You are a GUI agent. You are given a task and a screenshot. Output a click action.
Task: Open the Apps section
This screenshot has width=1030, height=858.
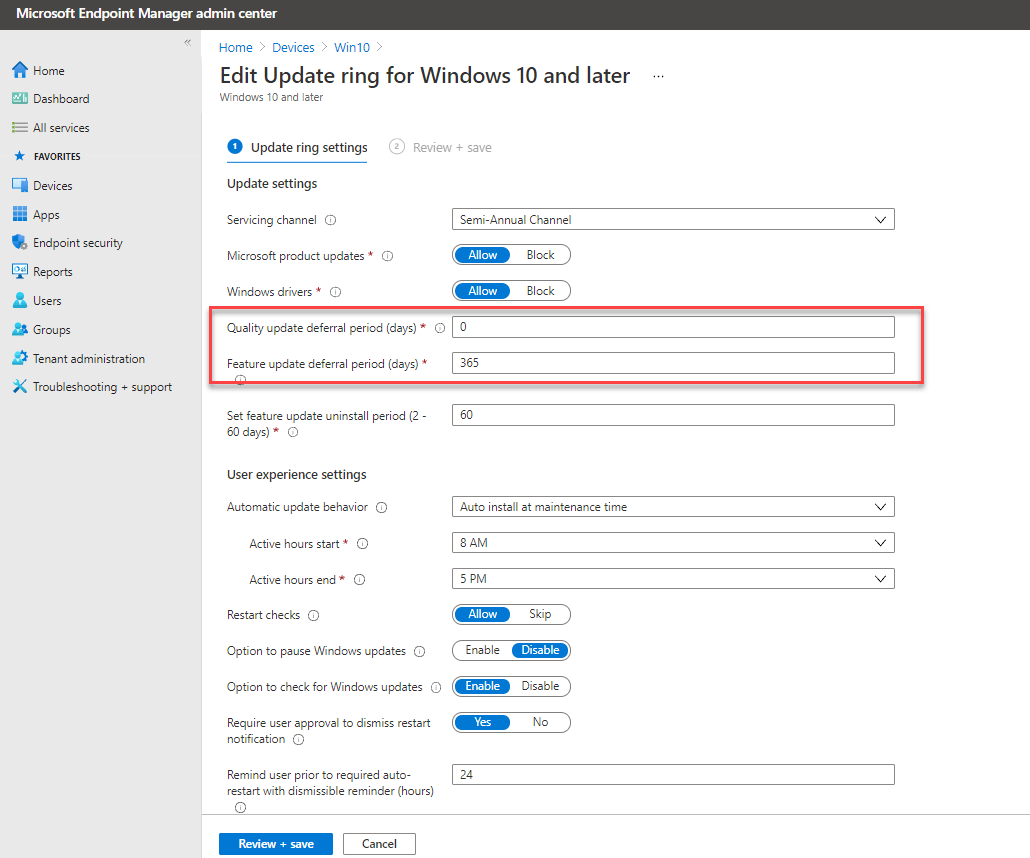point(44,214)
